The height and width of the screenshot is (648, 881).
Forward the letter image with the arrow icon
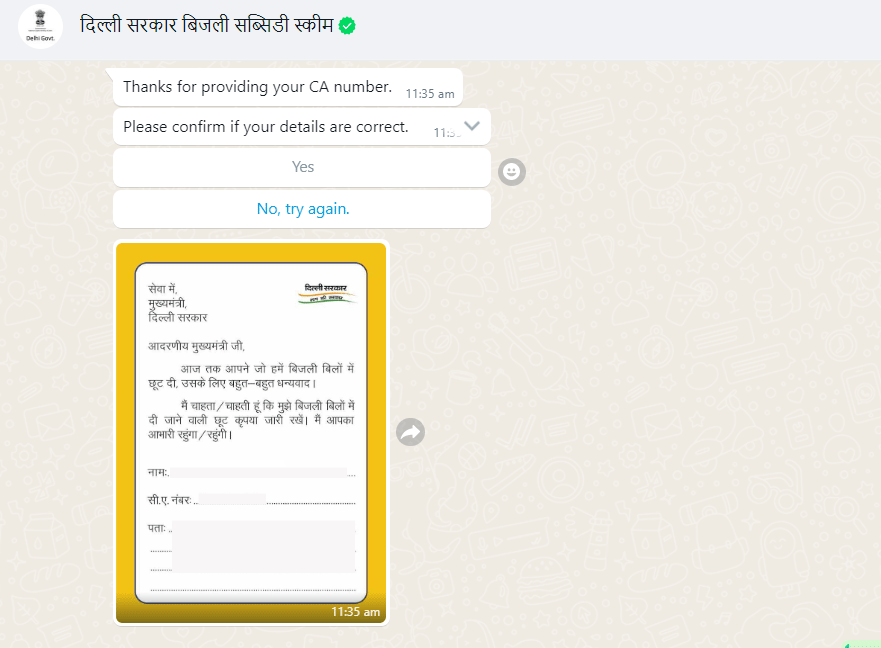click(410, 432)
